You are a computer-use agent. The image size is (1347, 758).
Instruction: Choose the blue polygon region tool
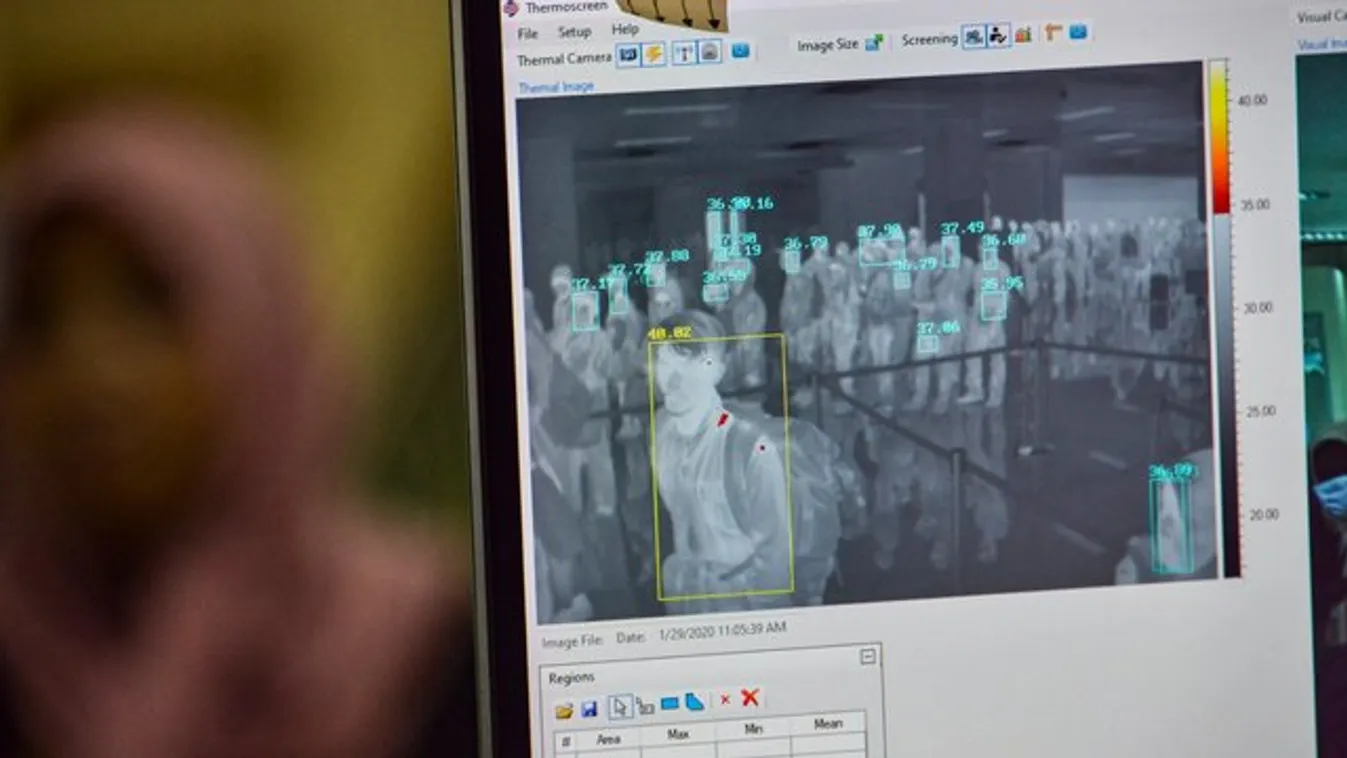coord(694,702)
